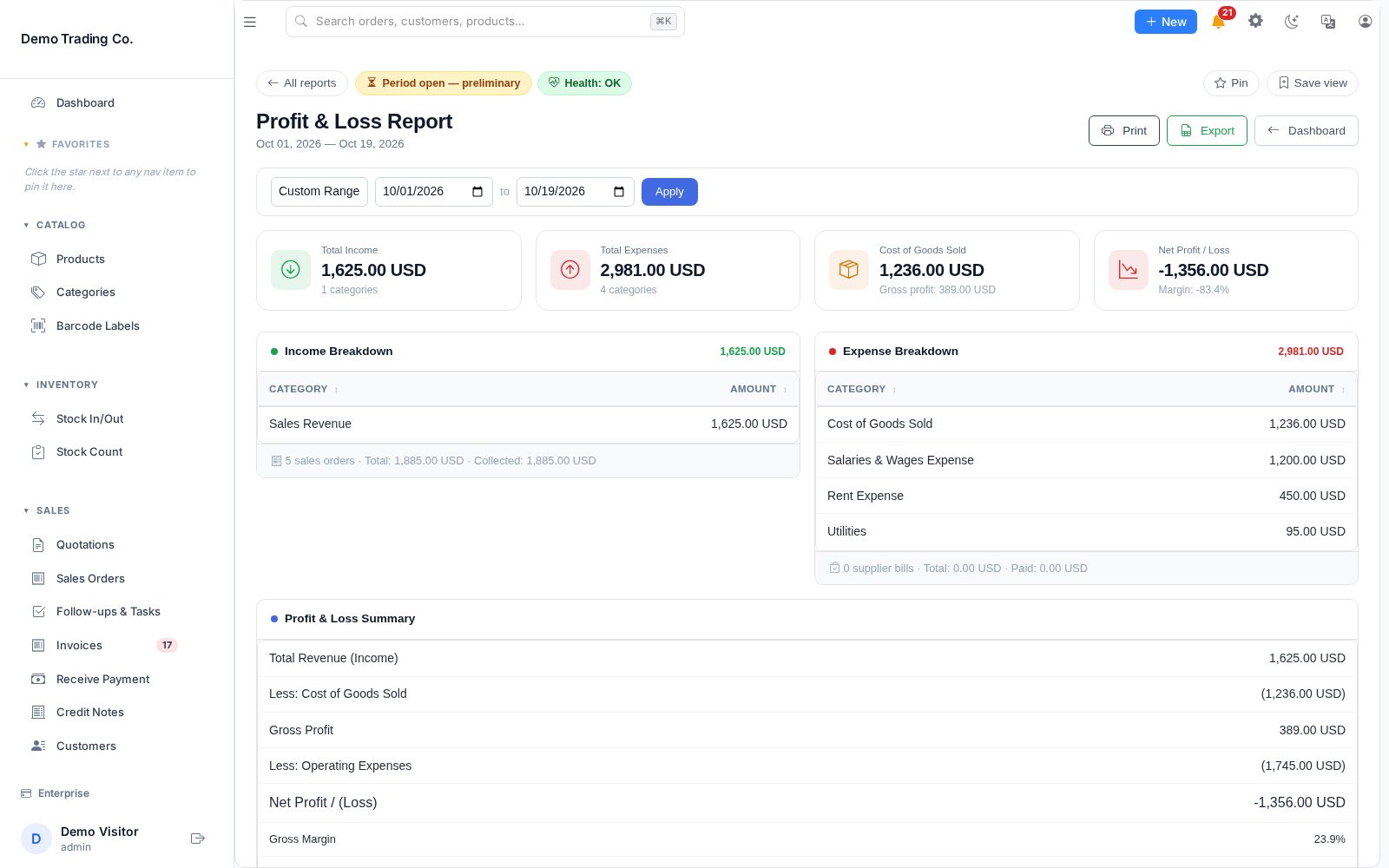Sort expense breakdown by Amount column

(1316, 389)
